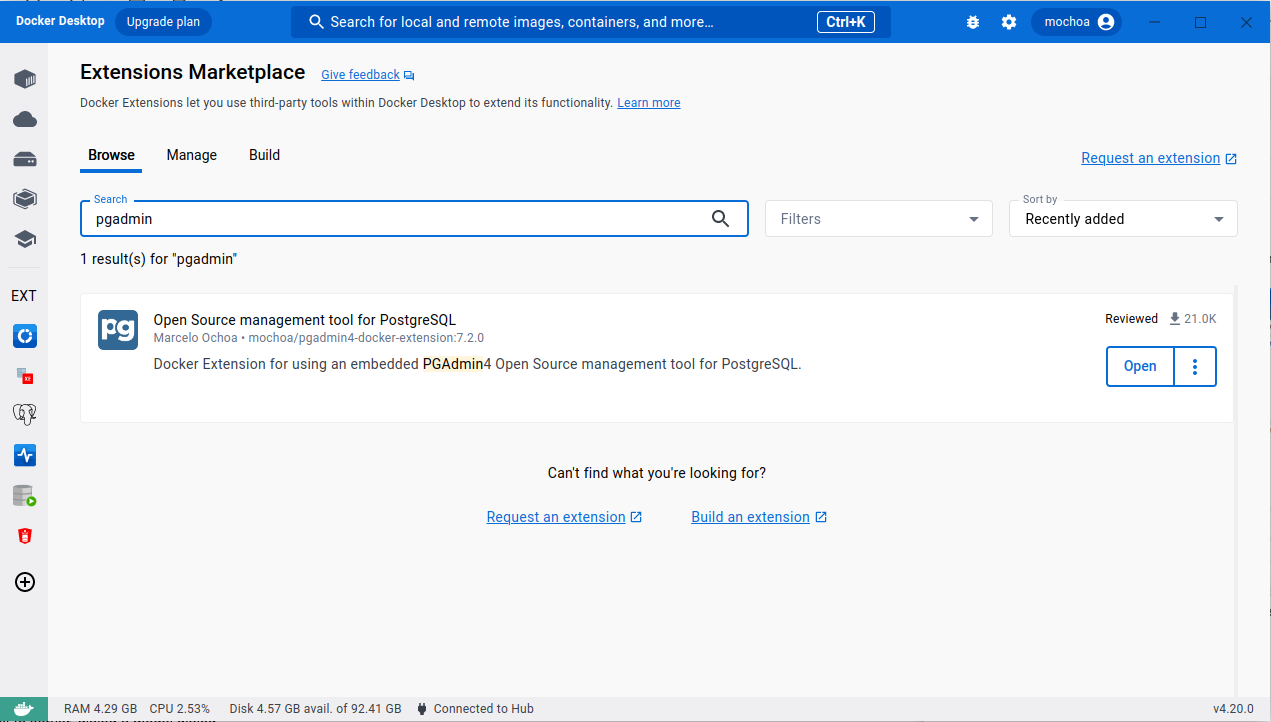Open the Volumes section in sidebar
The height and width of the screenshot is (722, 1271).
click(x=25, y=159)
